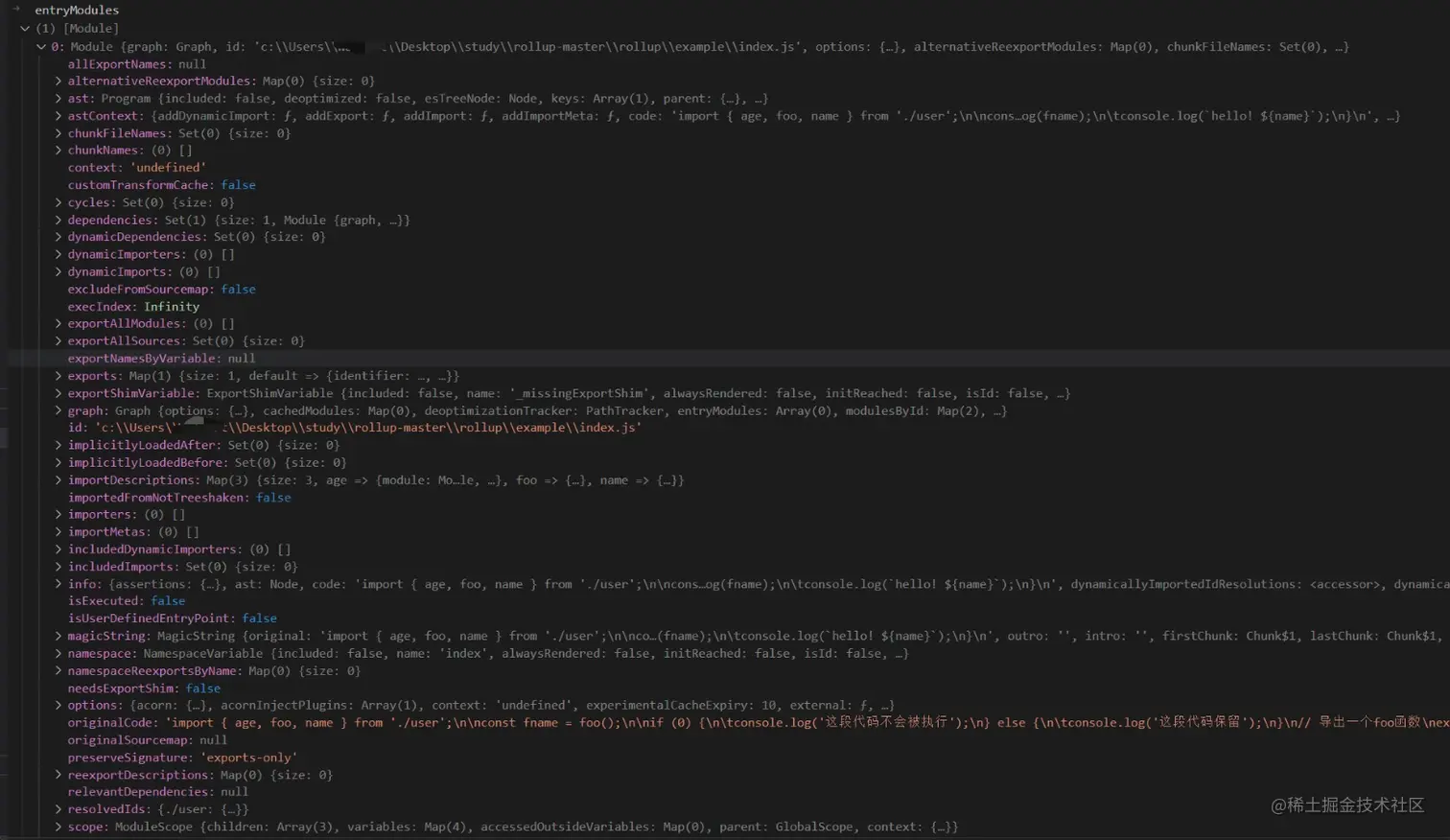Expand the dynamicImports array

click(58, 271)
